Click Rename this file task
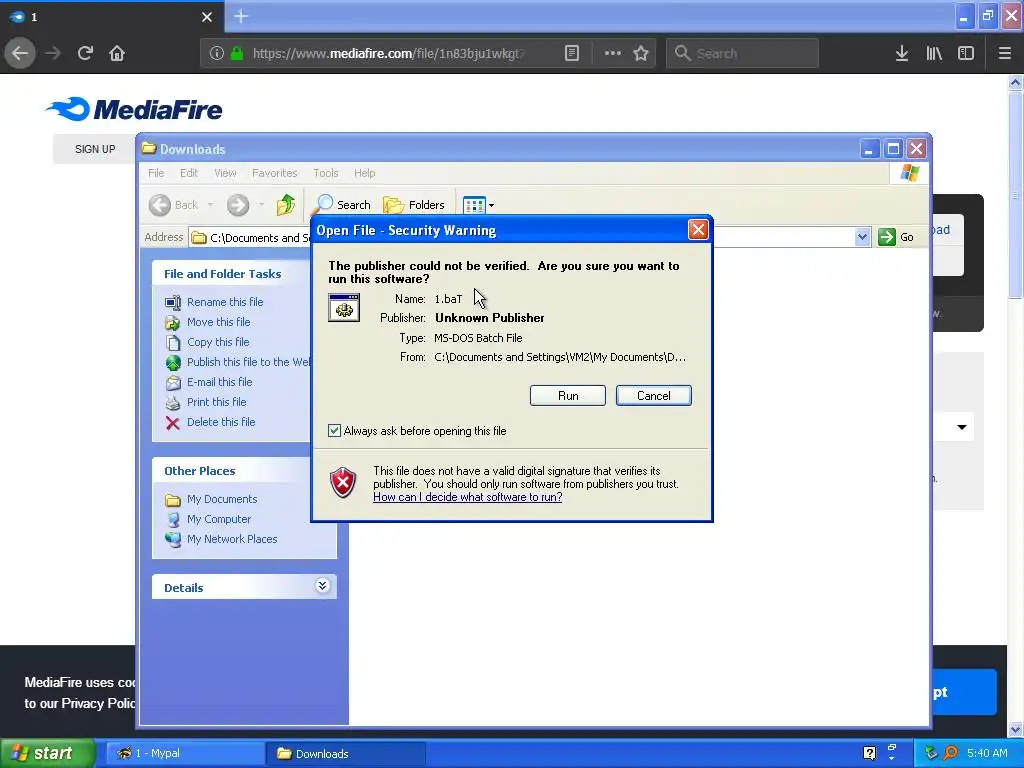The width and height of the screenshot is (1024, 768). (x=225, y=302)
